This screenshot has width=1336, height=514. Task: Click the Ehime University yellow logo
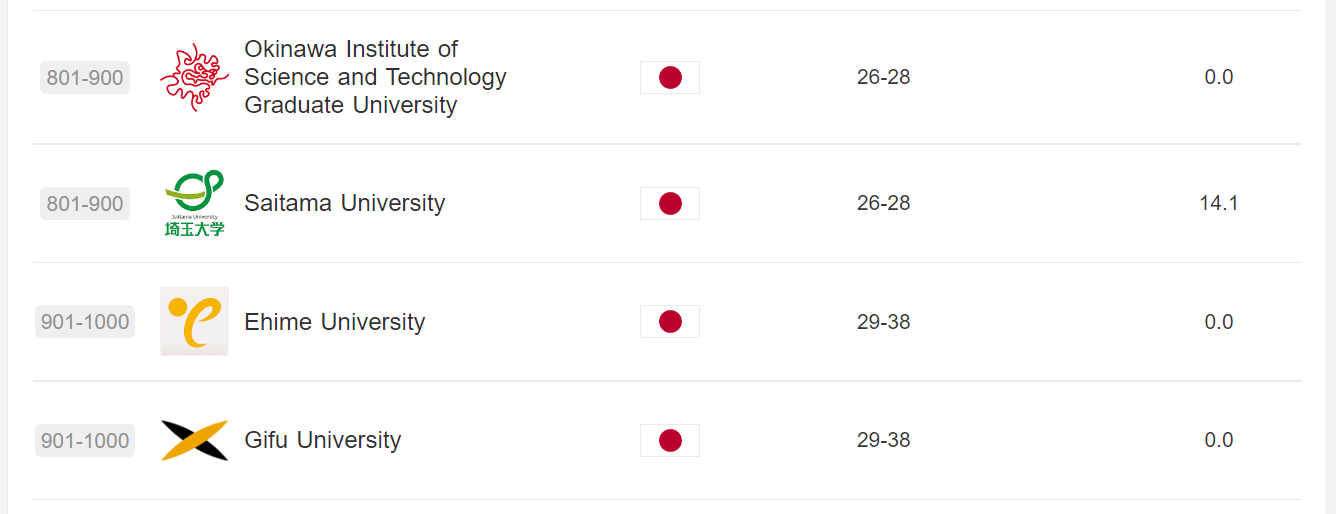194,321
